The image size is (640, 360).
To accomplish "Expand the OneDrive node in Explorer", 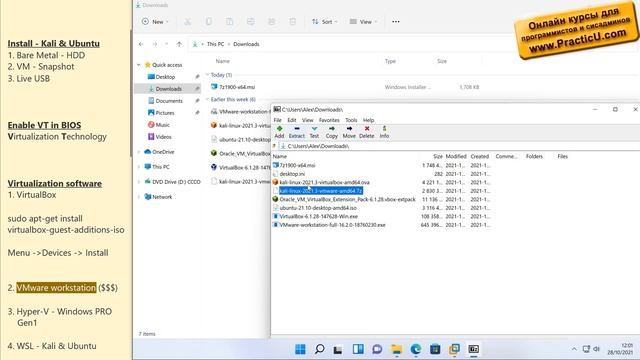I will tap(139, 152).
